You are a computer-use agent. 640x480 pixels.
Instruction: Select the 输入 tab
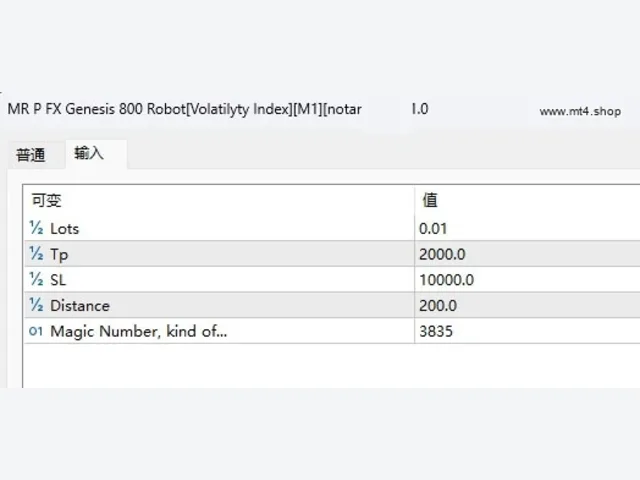click(89, 153)
